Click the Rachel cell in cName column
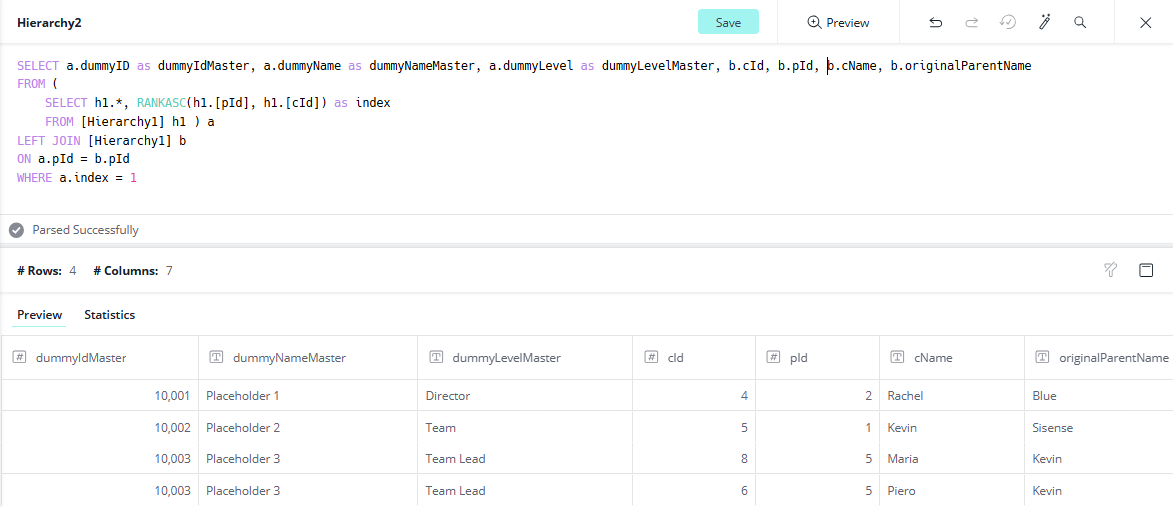1173x507 pixels. pyautogui.click(x=905, y=396)
